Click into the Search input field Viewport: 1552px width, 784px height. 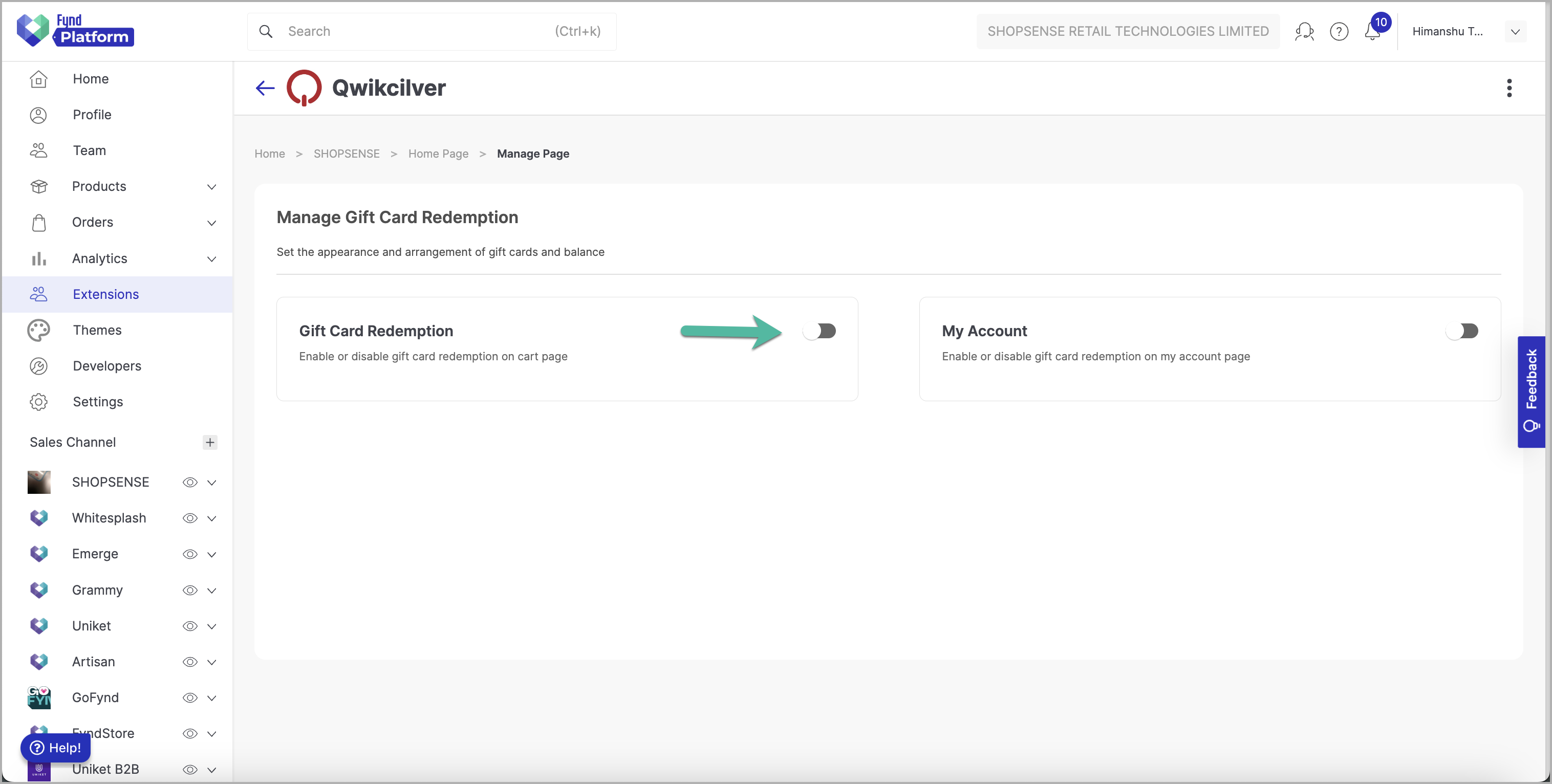click(432, 31)
